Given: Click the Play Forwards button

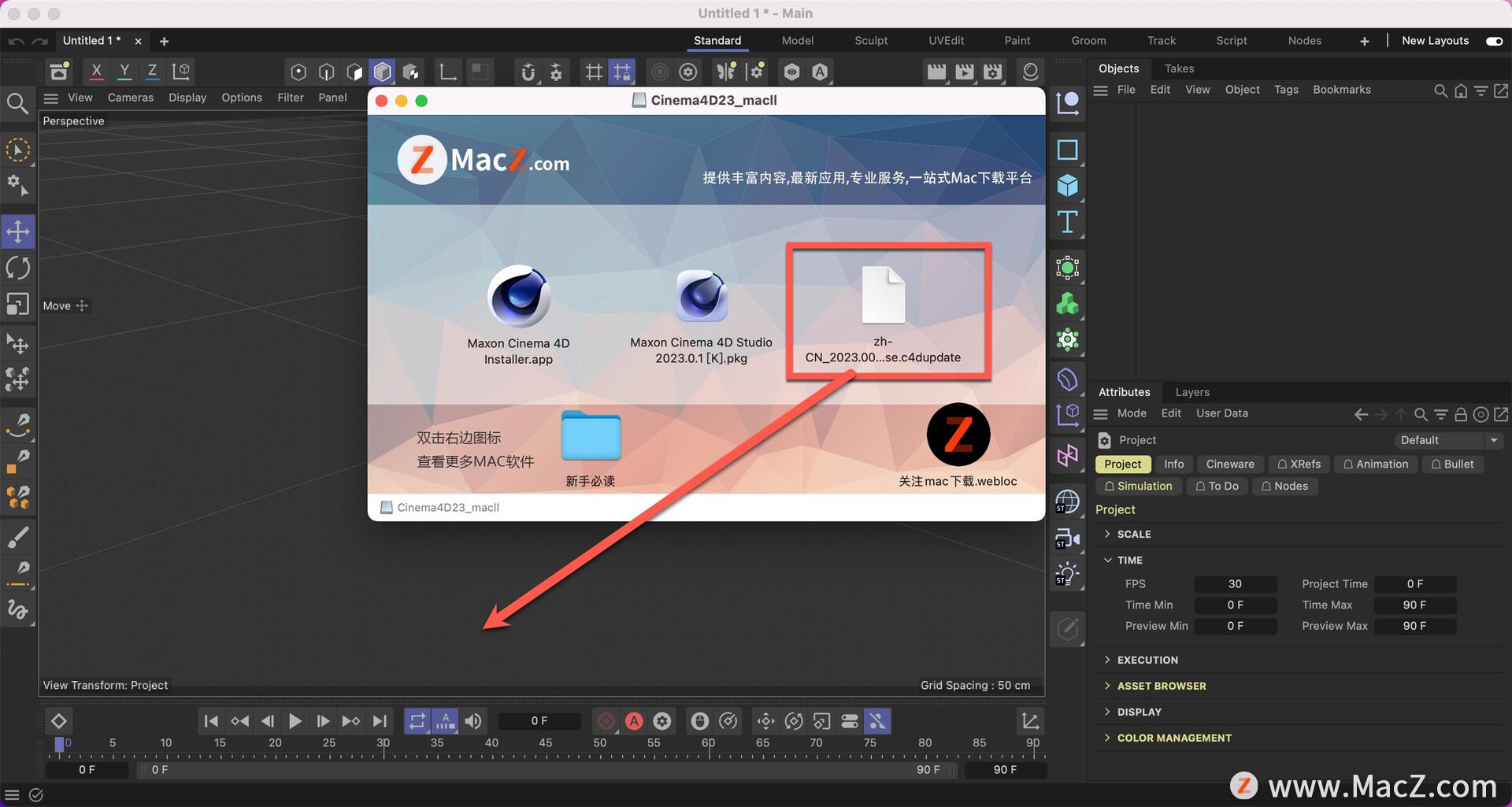Looking at the screenshot, I should 295,721.
